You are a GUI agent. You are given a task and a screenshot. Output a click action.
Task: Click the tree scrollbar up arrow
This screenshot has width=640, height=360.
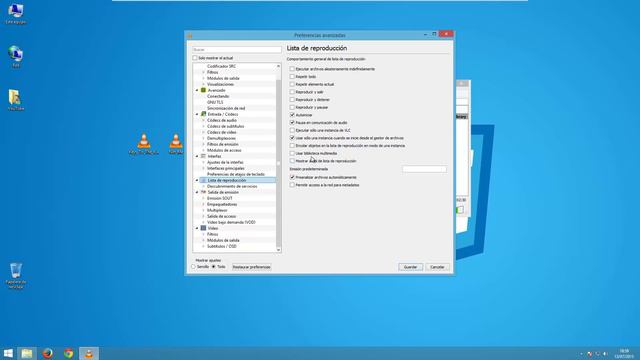click(279, 66)
